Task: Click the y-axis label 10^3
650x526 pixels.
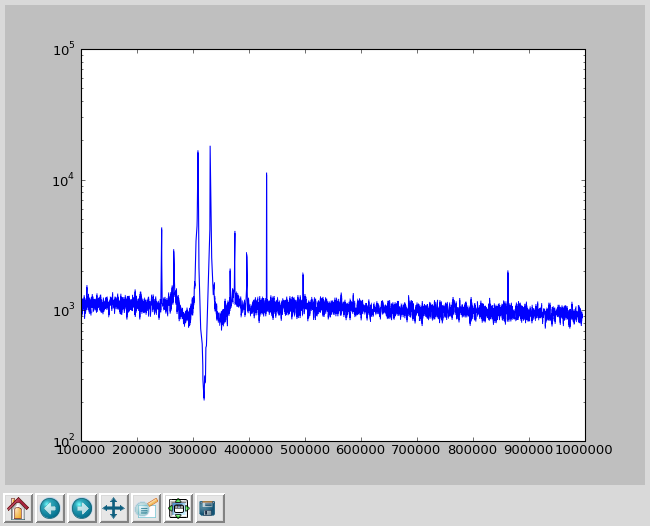Action: click(64, 311)
